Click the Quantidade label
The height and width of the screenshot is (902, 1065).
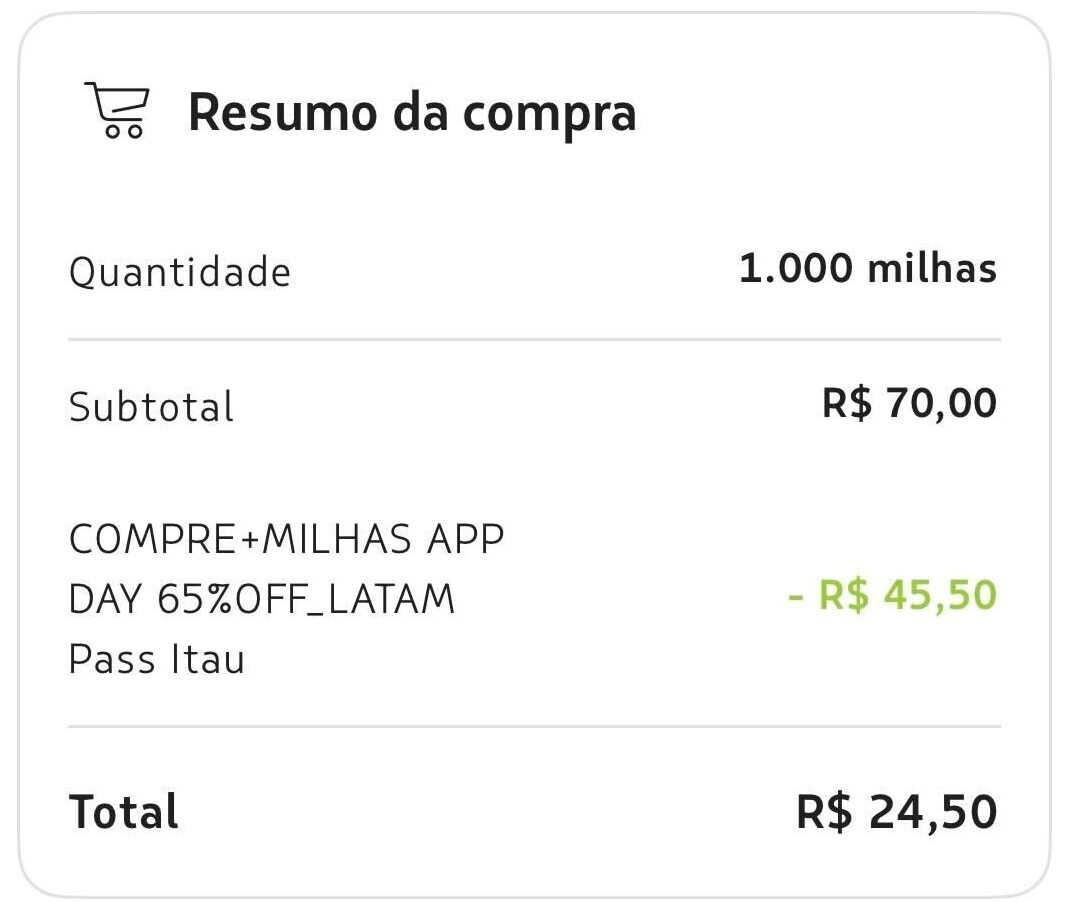tap(180, 272)
